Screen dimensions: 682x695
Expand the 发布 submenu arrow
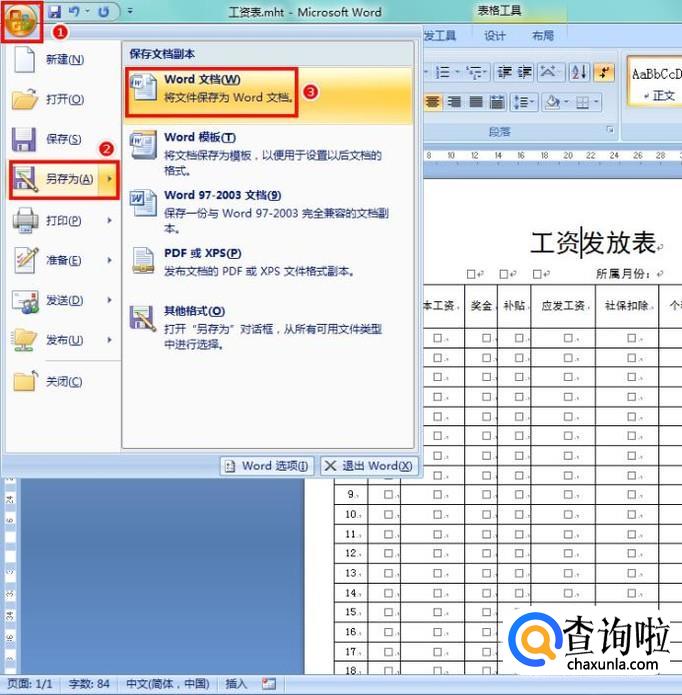pos(109,340)
